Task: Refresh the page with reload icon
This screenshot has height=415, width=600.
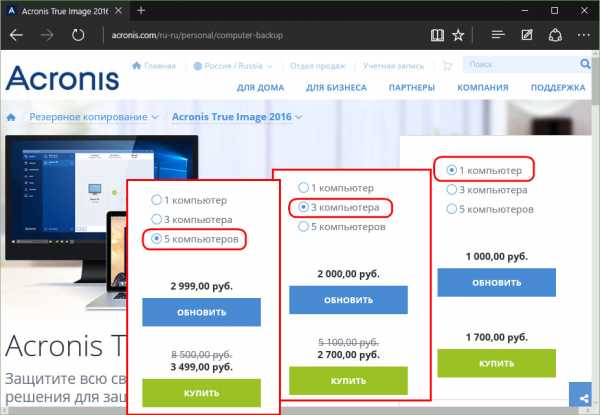Action: click(77, 35)
